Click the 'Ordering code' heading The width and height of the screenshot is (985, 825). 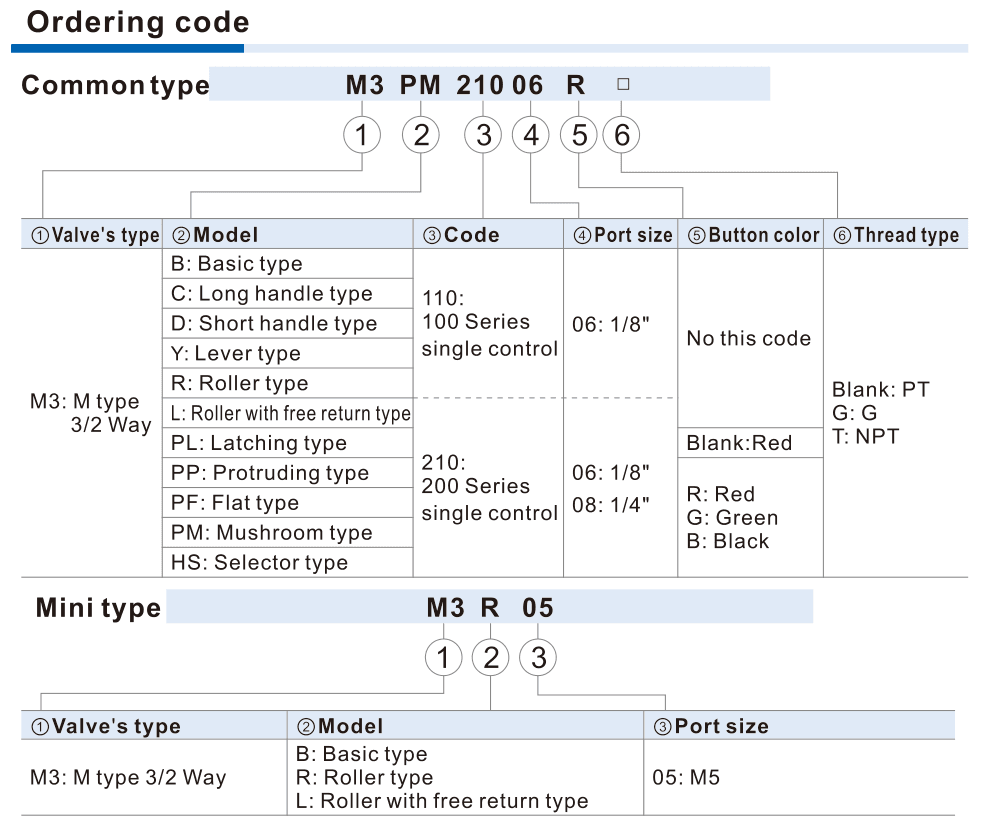[138, 23]
